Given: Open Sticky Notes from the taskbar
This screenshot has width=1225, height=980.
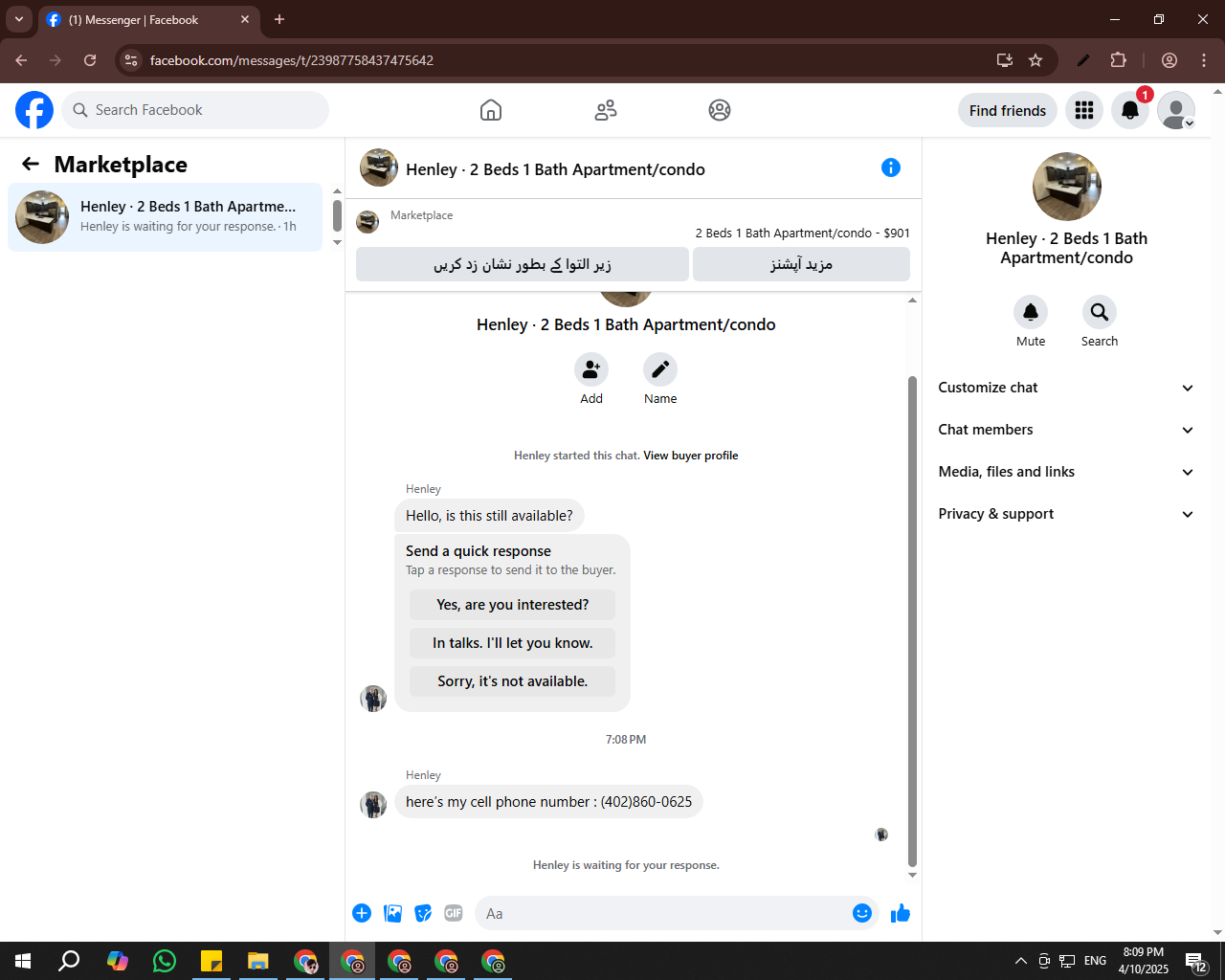Looking at the screenshot, I should (212, 961).
